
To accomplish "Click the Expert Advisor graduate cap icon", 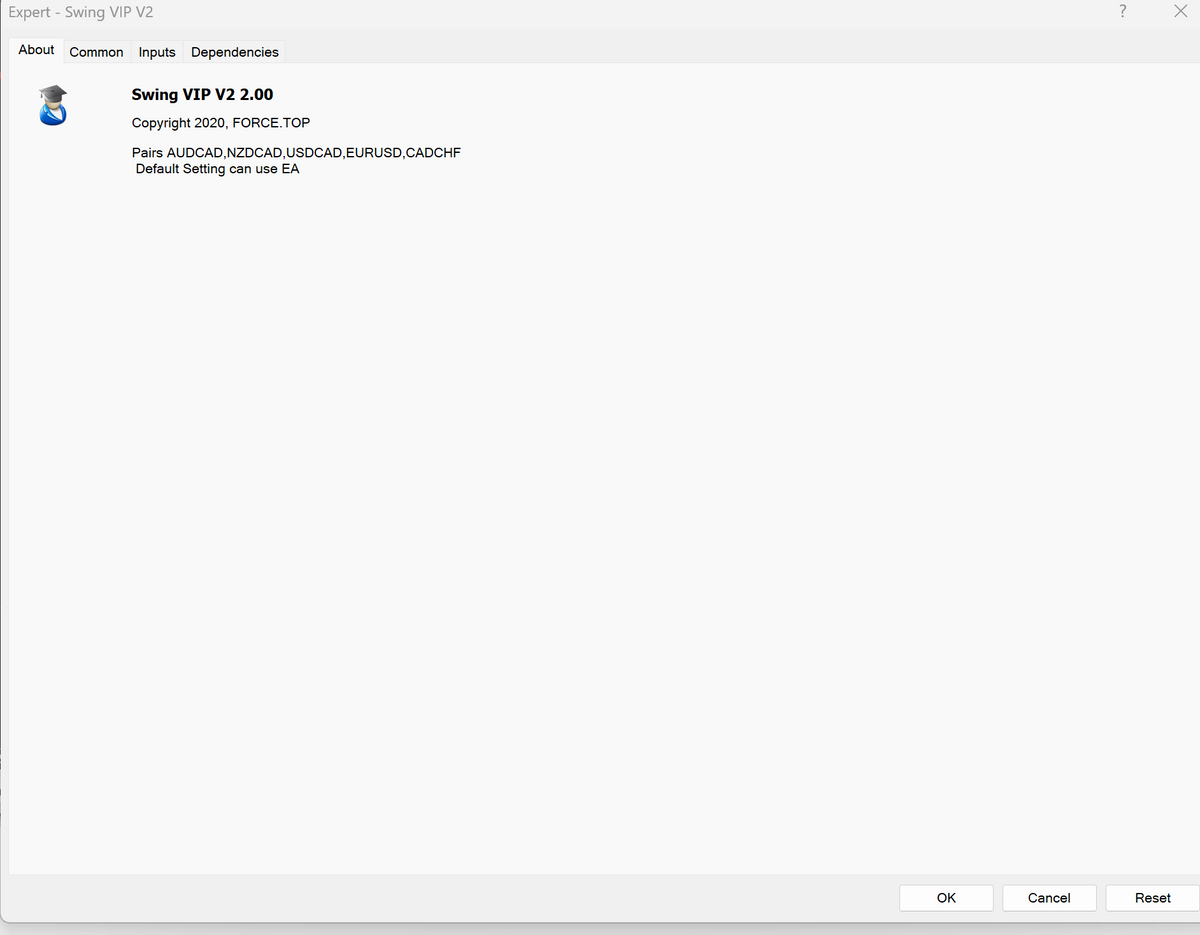I will point(52,105).
